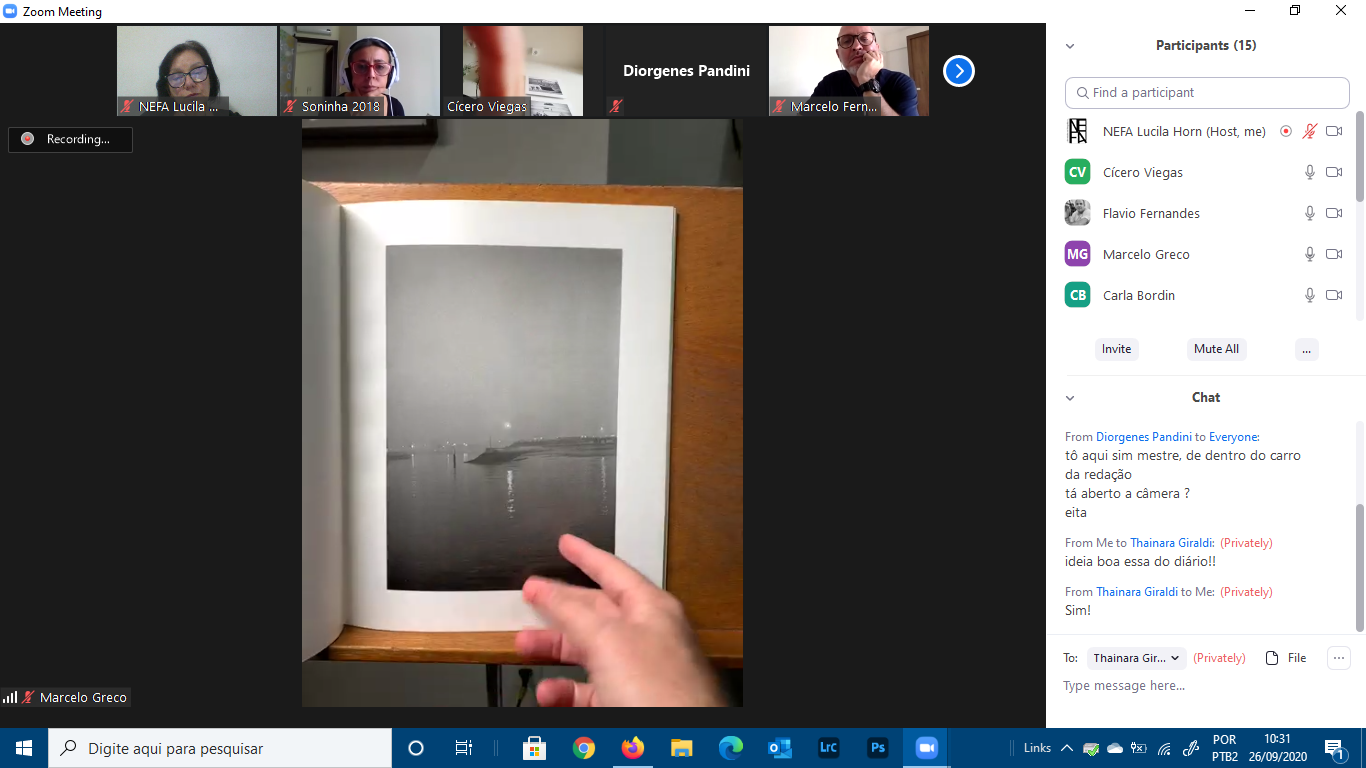Viewport: 1366px width, 768px height.
Task: Launch Firefox from the taskbar
Action: point(633,748)
